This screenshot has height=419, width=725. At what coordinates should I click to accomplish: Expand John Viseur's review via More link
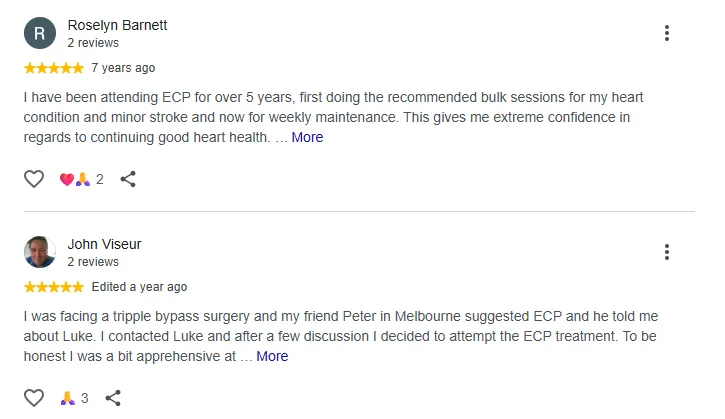point(272,356)
